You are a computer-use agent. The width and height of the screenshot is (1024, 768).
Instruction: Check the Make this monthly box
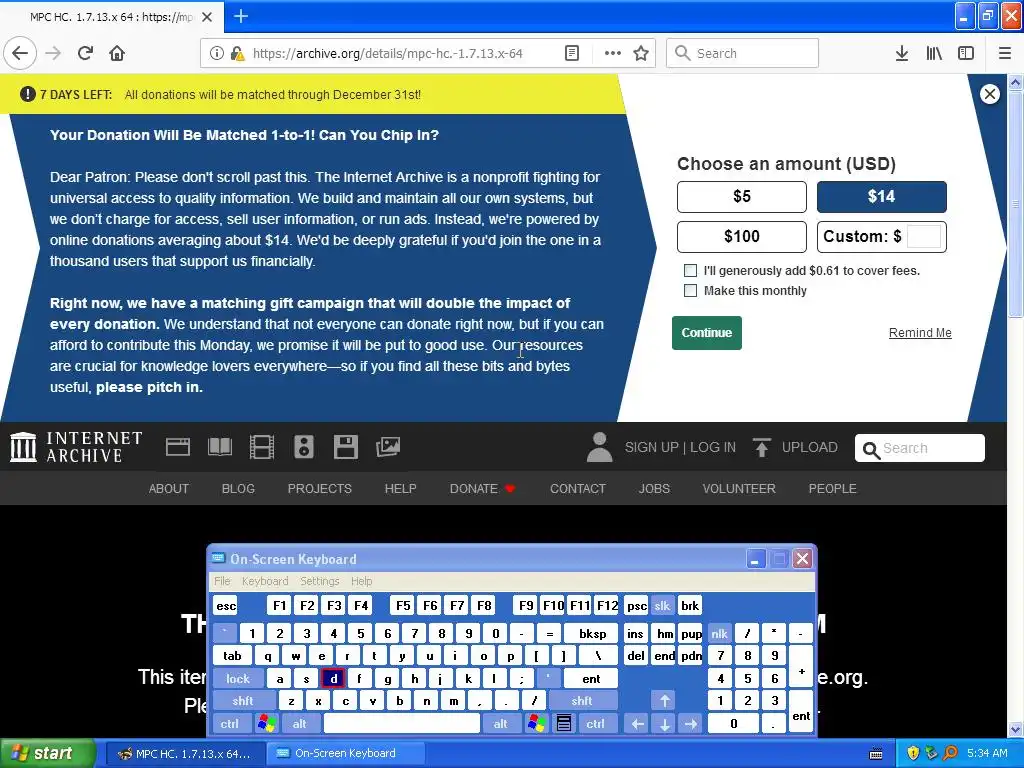pos(690,291)
